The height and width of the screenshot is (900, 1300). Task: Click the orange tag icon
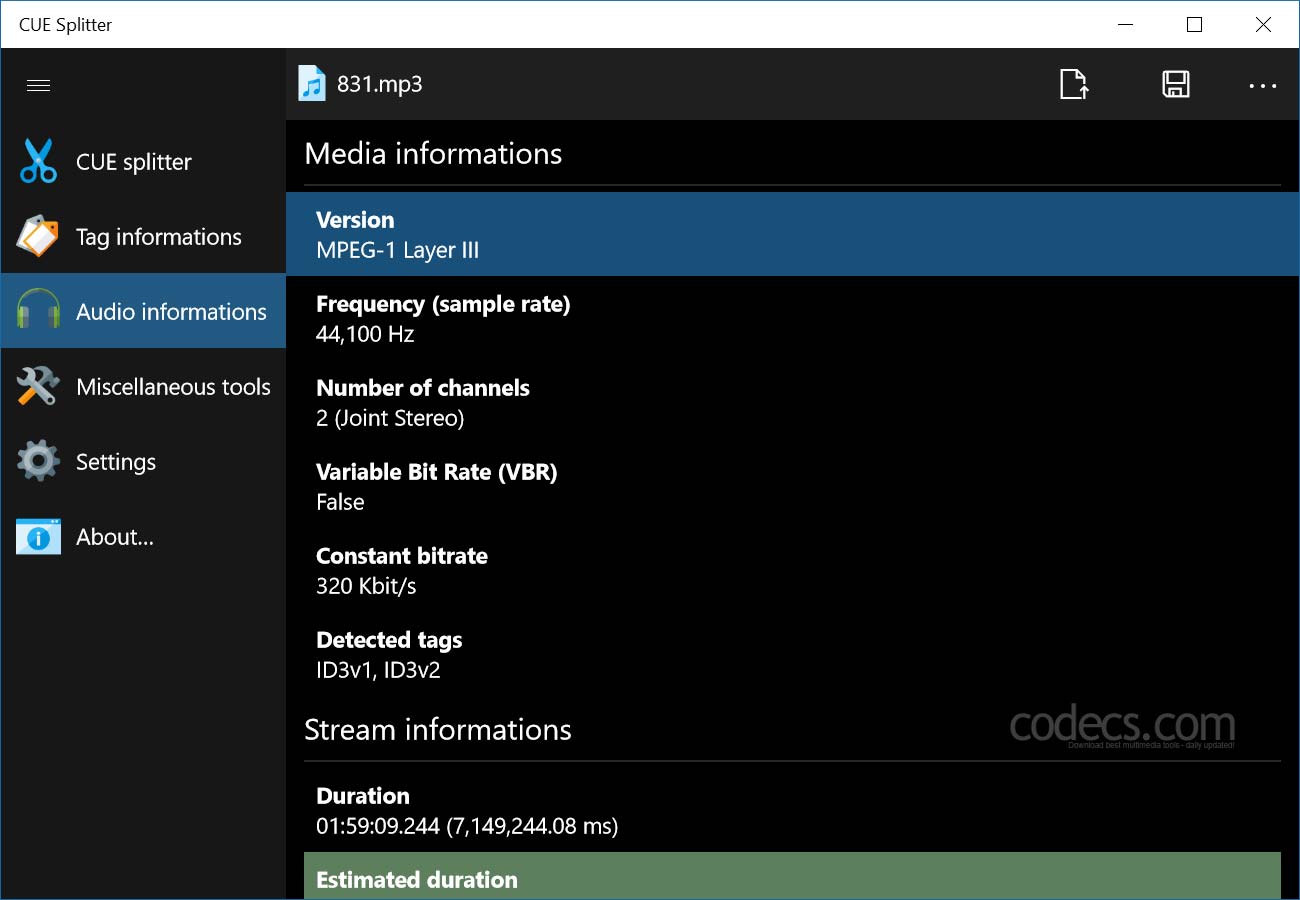37,236
